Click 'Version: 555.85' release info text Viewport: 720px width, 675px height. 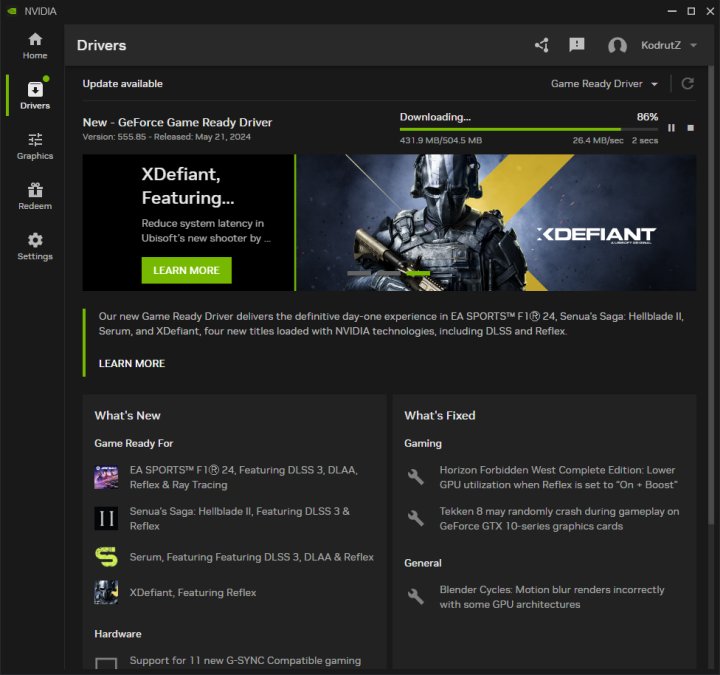coord(167,137)
